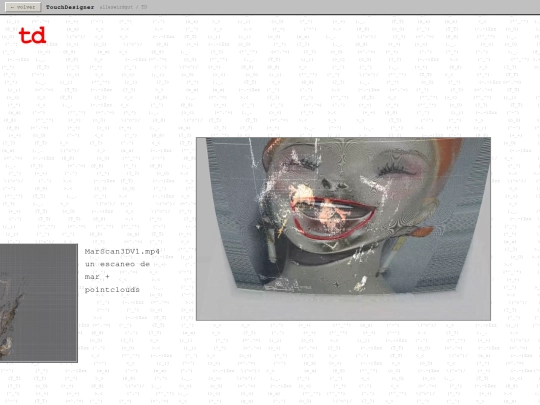Select the MarScan3DV1.mp4 filename text
This screenshot has width=540, height=405.
click(x=122, y=251)
